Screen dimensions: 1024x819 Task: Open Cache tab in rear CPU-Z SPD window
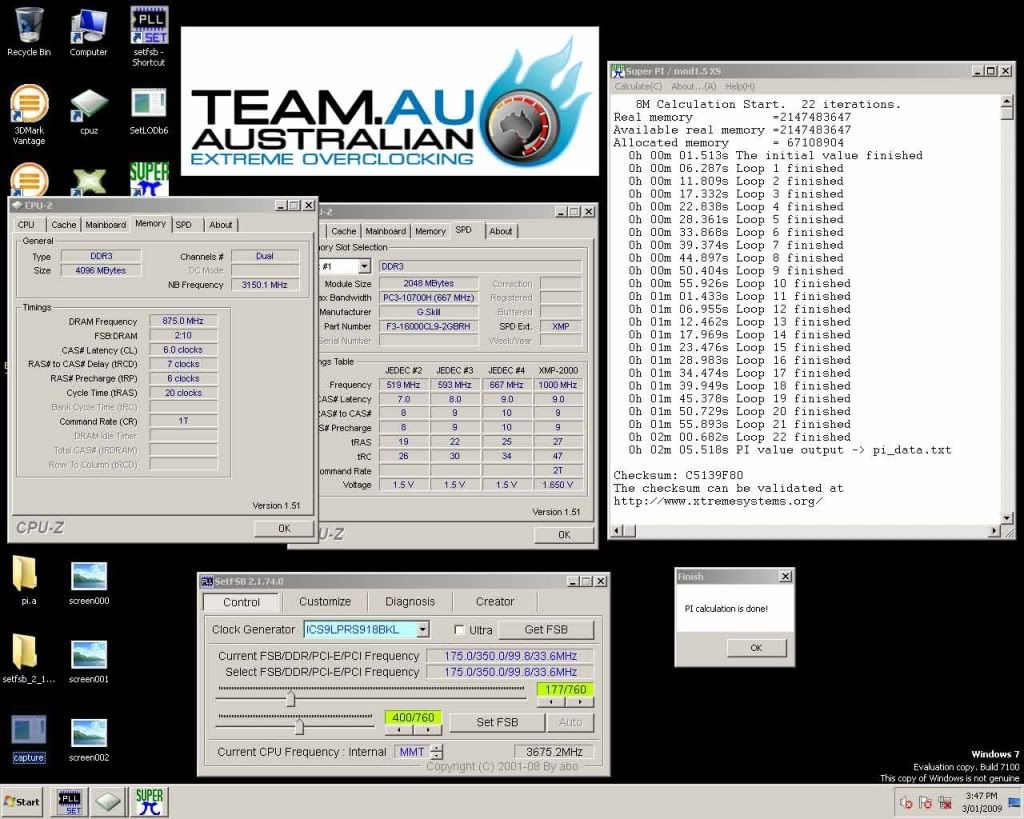click(344, 231)
